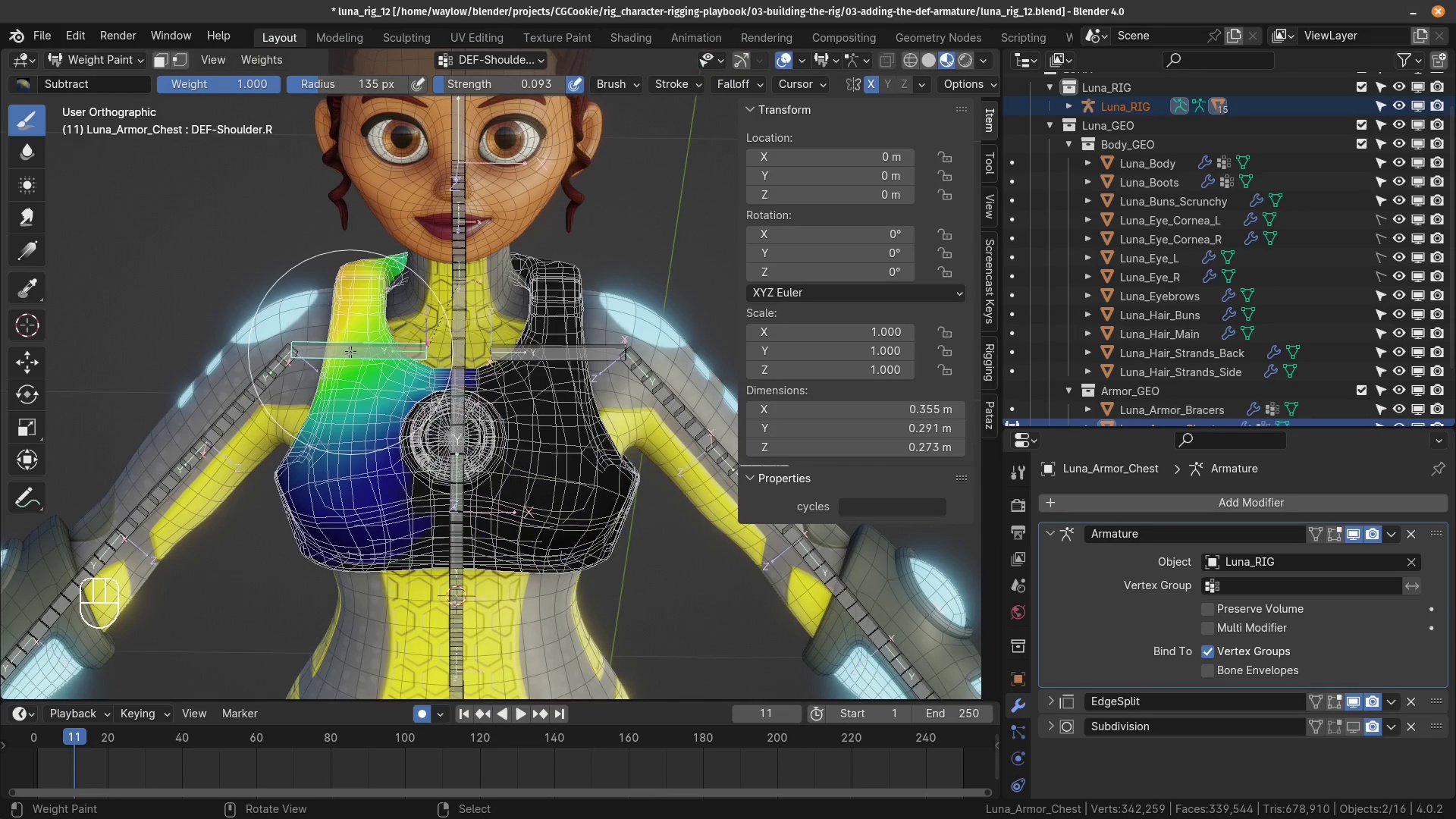
Task: Click the Add Modifier button
Action: point(1244,503)
